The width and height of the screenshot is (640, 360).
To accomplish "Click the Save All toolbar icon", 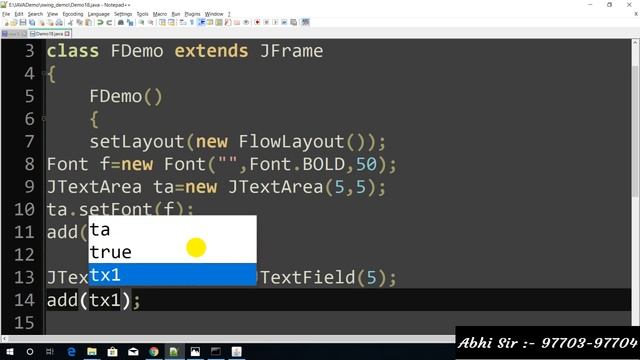I will 32,22.
